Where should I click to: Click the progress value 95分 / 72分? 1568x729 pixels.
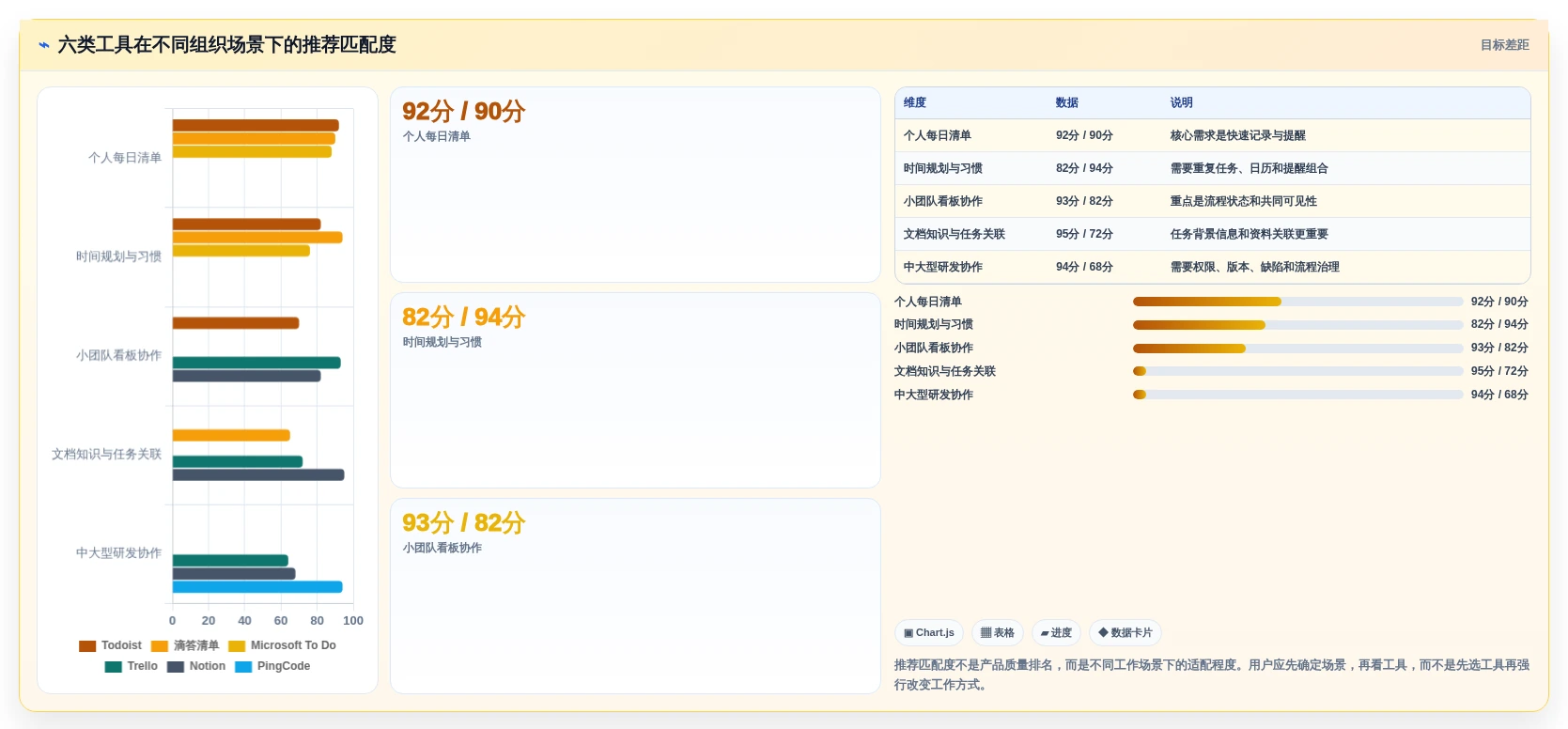coord(1499,371)
